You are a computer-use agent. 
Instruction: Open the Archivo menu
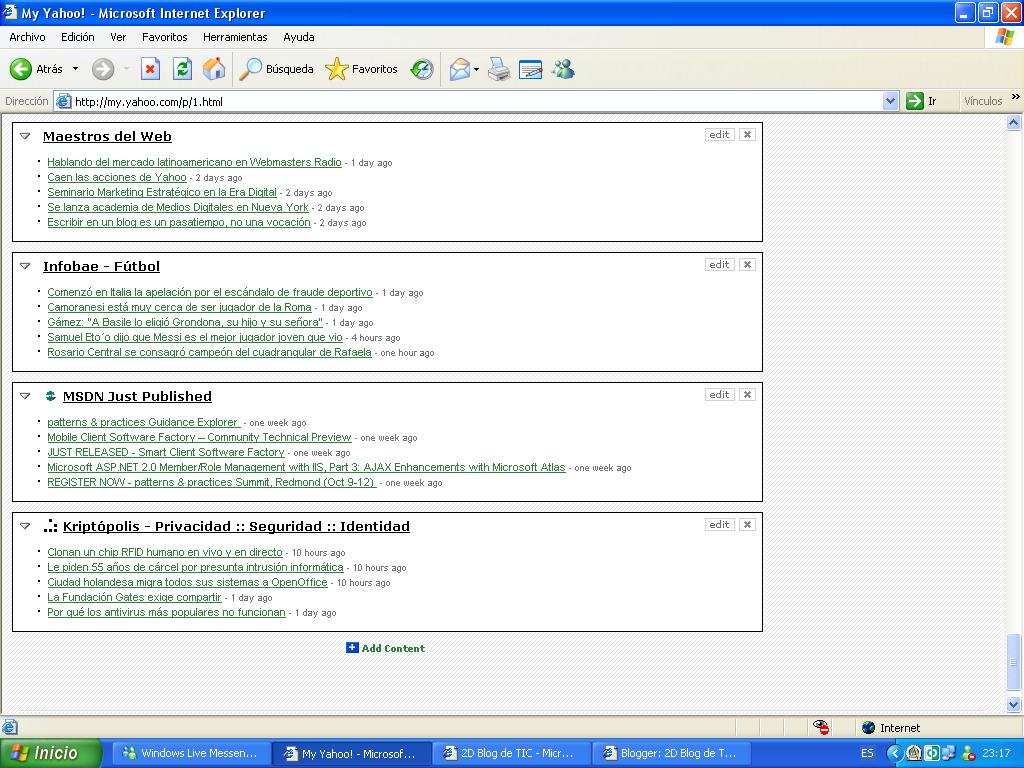click(27, 37)
